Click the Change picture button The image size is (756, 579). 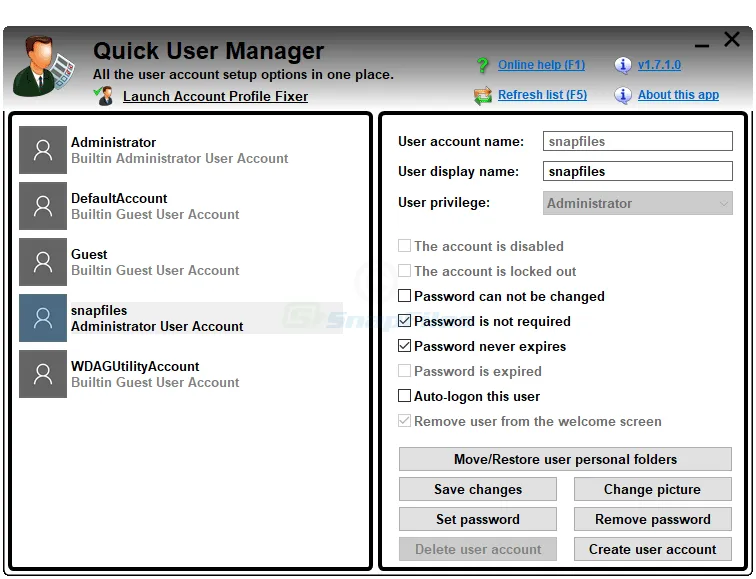point(652,489)
